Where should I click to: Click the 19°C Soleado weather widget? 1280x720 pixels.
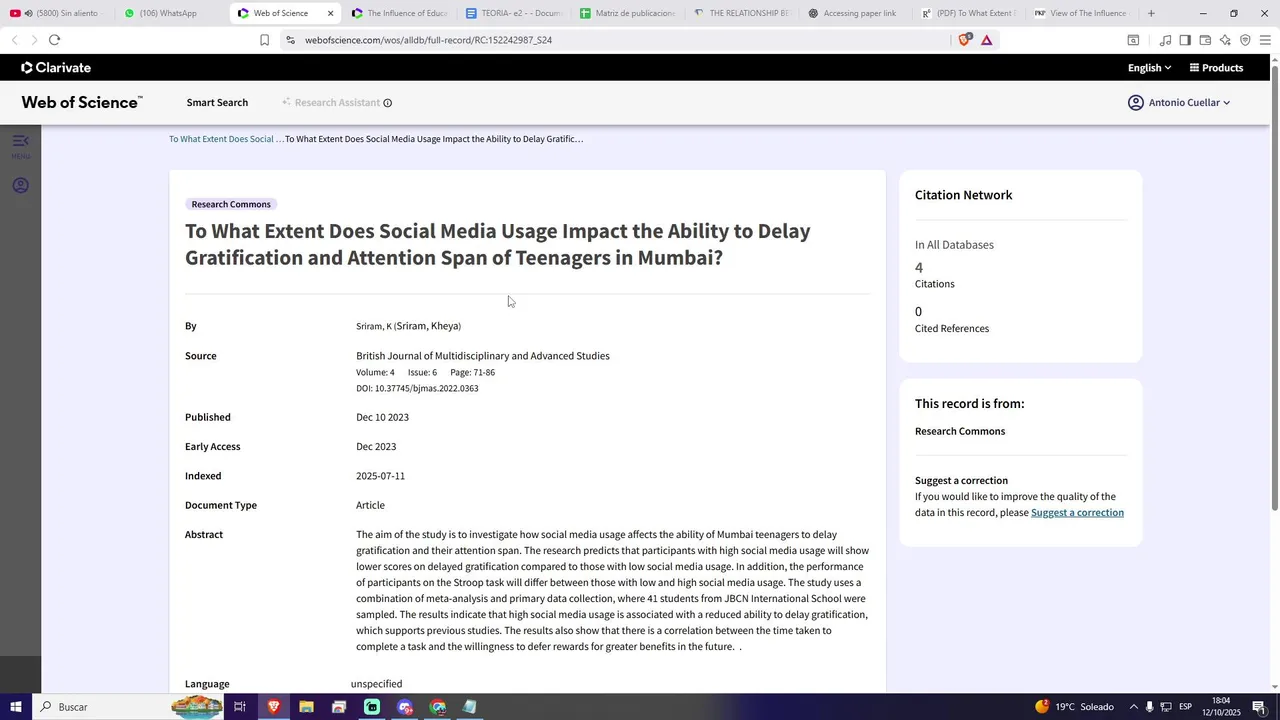1074,707
